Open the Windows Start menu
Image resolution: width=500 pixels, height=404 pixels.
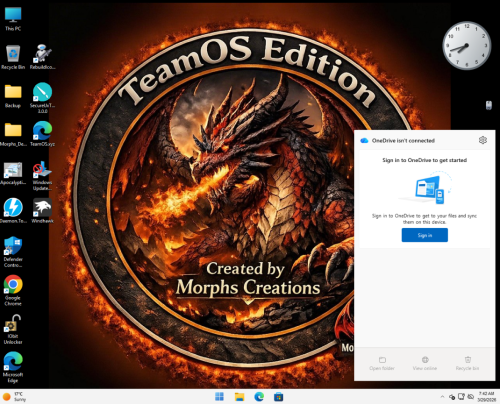(x=219, y=397)
